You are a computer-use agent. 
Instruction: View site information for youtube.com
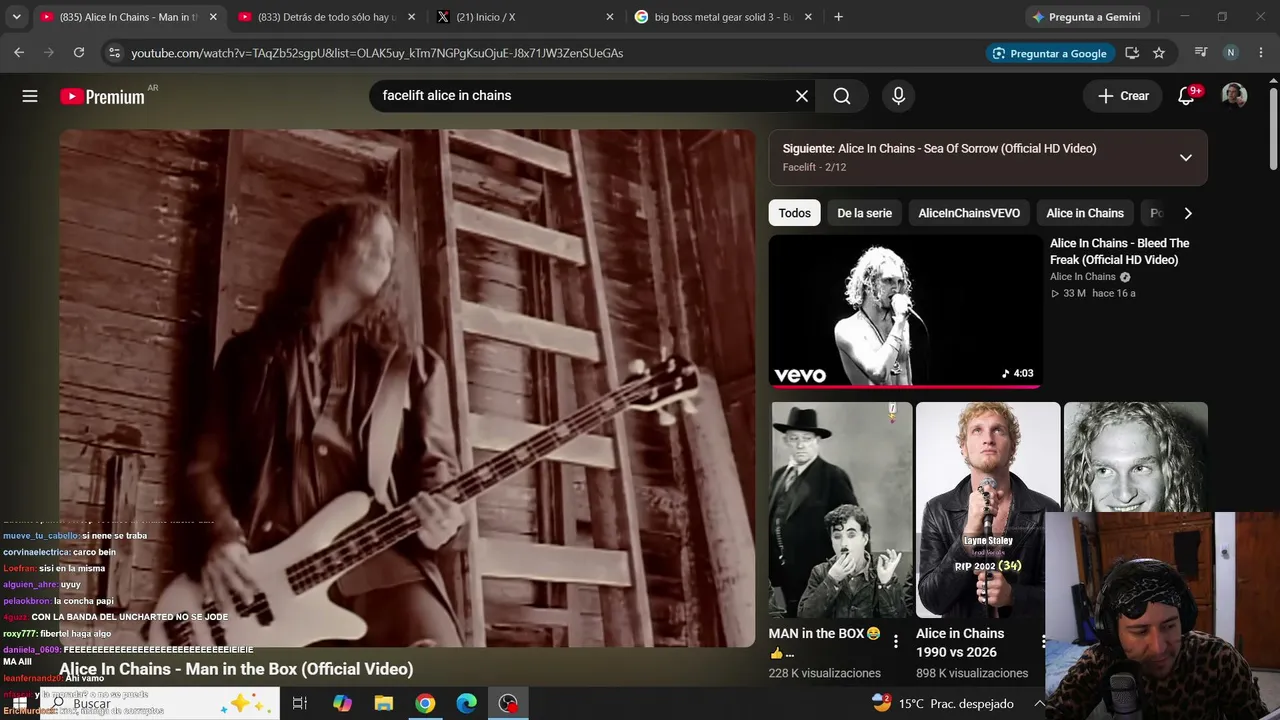point(113,53)
